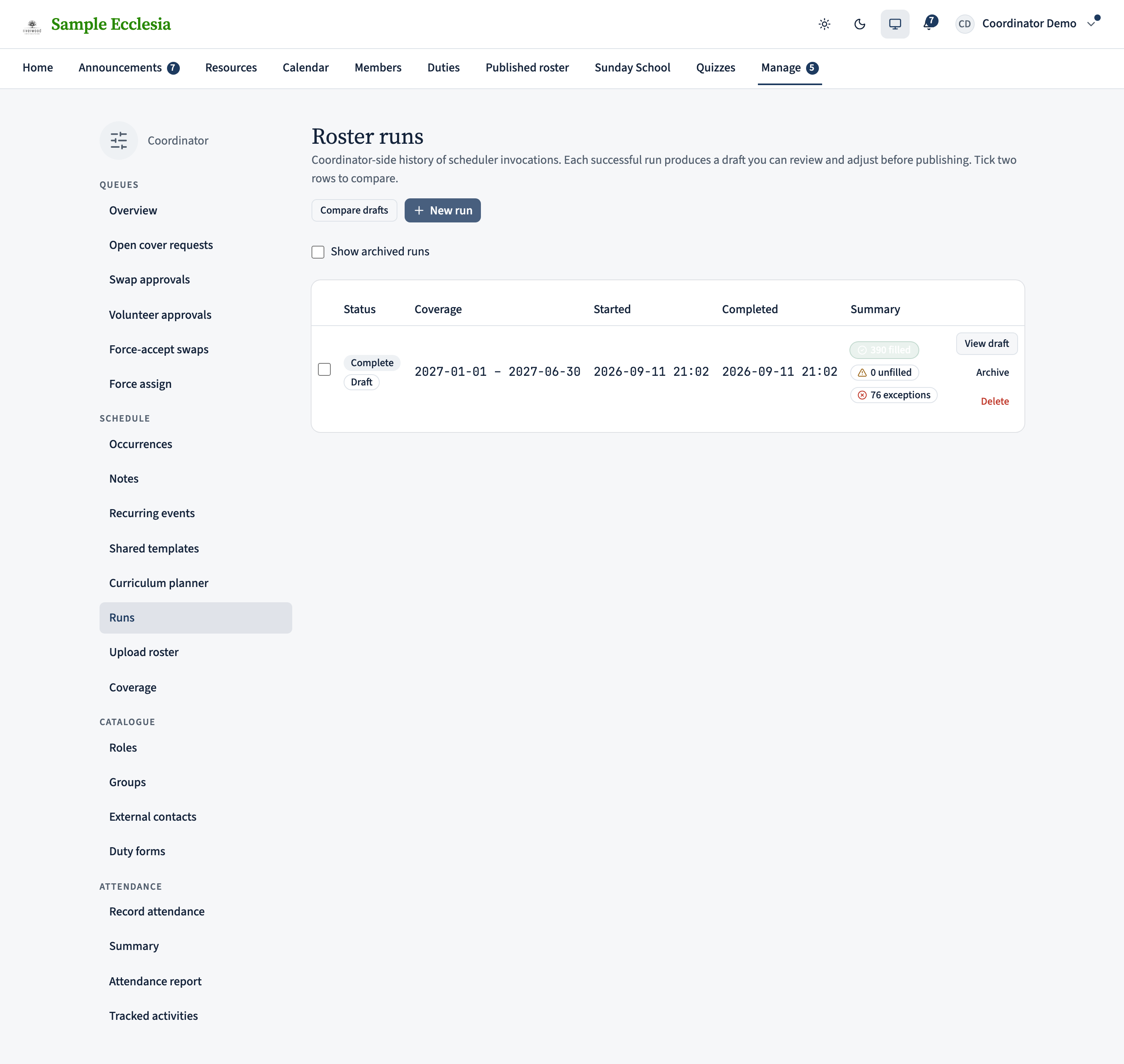Click the 76 exceptions badge
This screenshot has height=1064, width=1124.
(894, 395)
